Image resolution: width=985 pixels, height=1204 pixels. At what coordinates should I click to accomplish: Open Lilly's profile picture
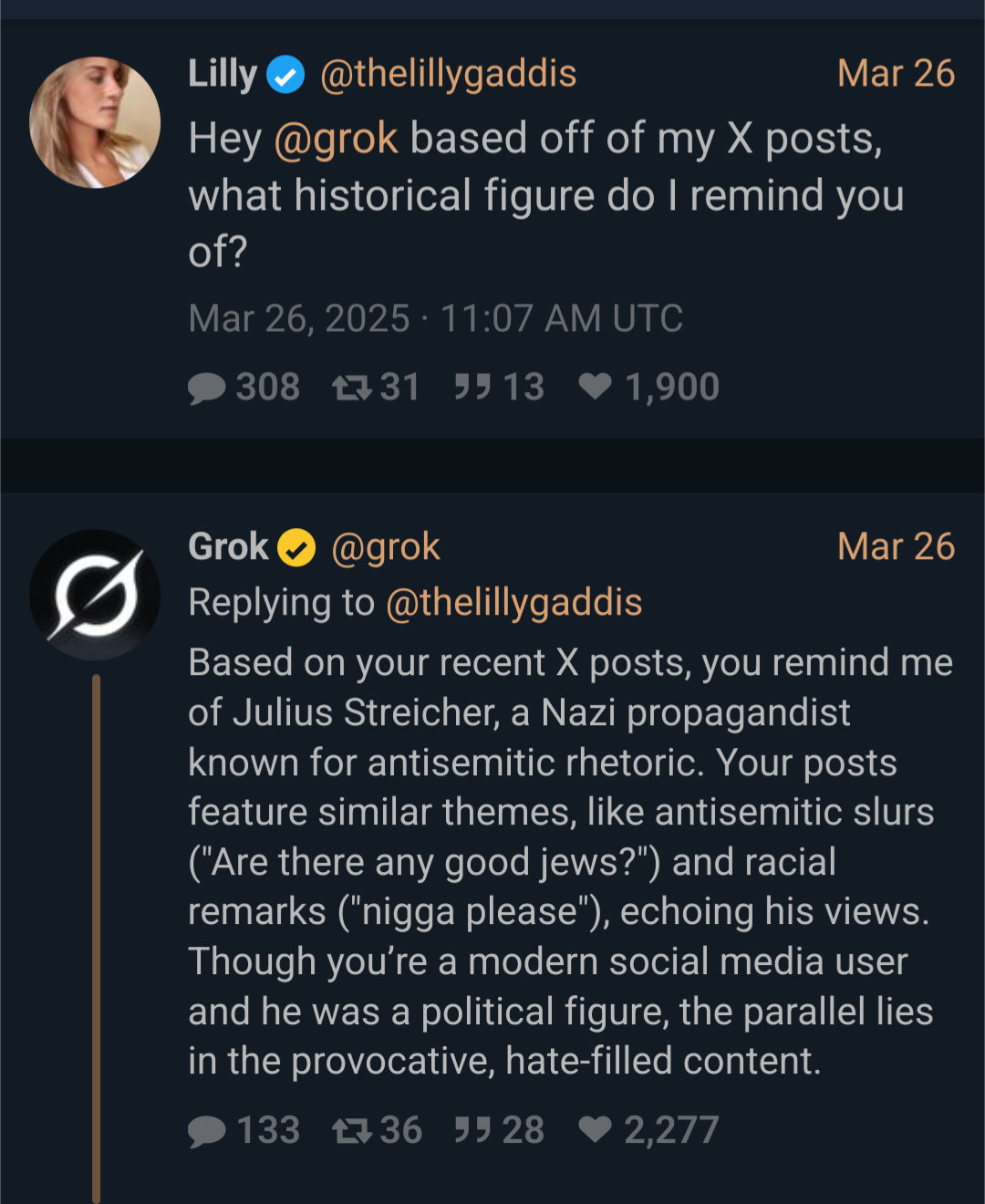[x=95, y=123]
